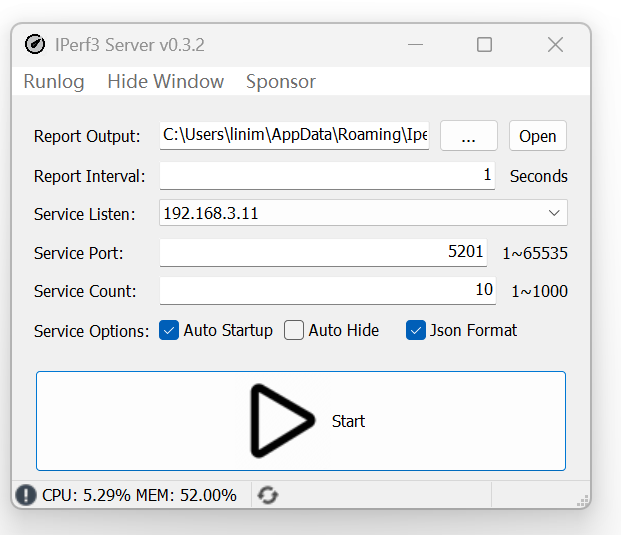Click the Open report button
Screen dimensions: 621x535
(537, 137)
